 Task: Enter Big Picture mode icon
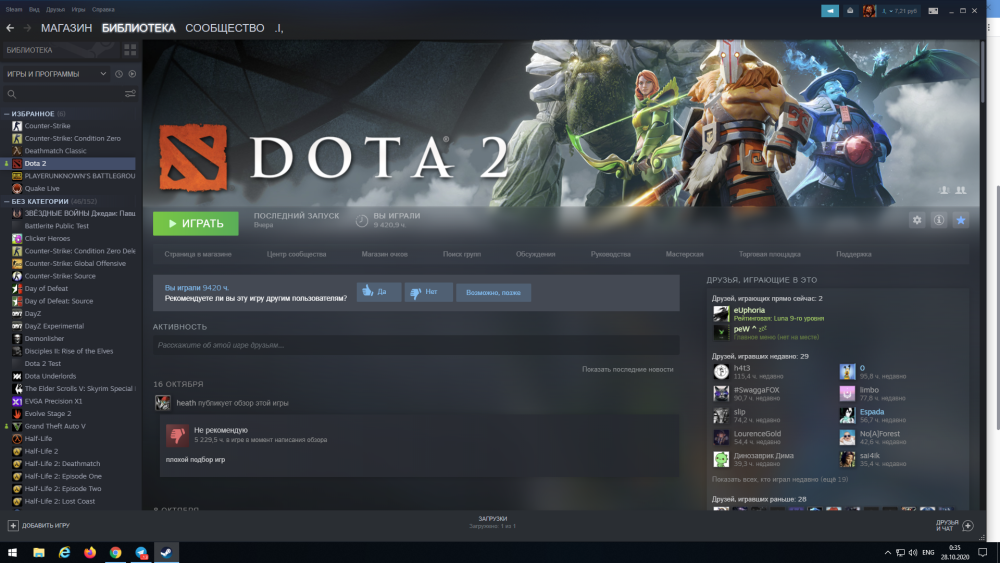tap(933, 11)
